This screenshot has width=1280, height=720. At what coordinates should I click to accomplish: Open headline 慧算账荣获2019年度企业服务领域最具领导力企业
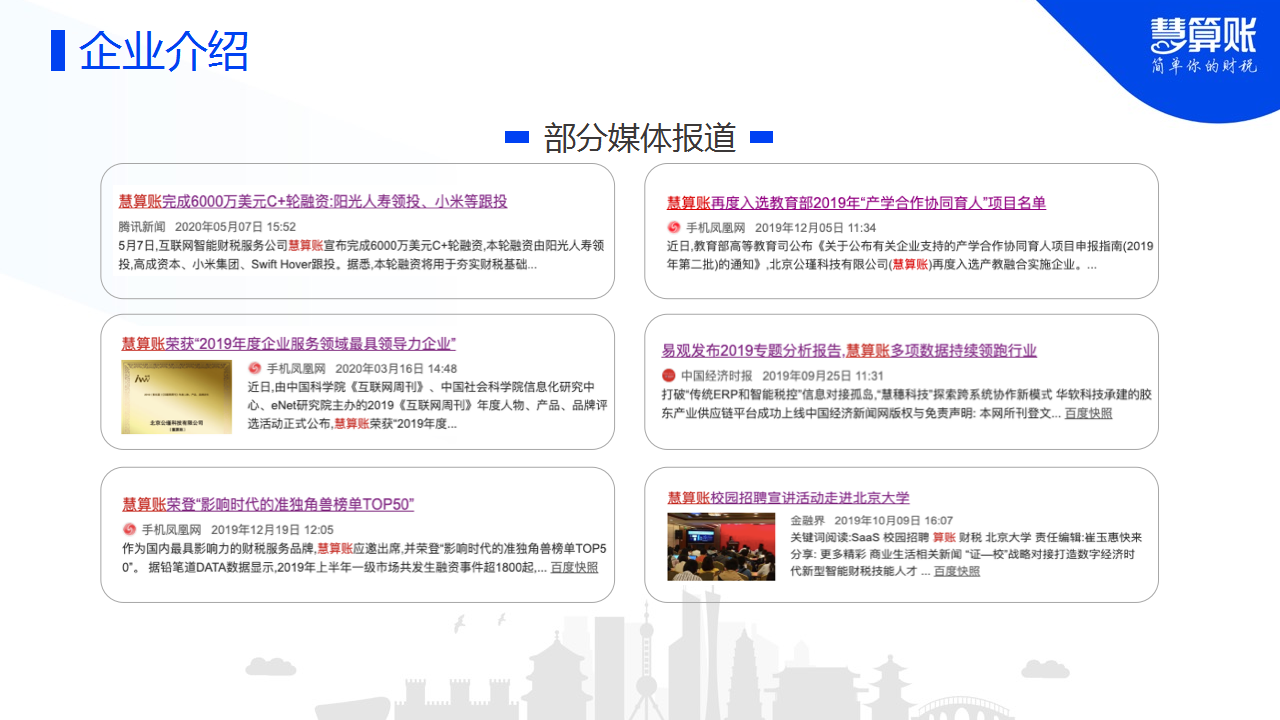(289, 344)
